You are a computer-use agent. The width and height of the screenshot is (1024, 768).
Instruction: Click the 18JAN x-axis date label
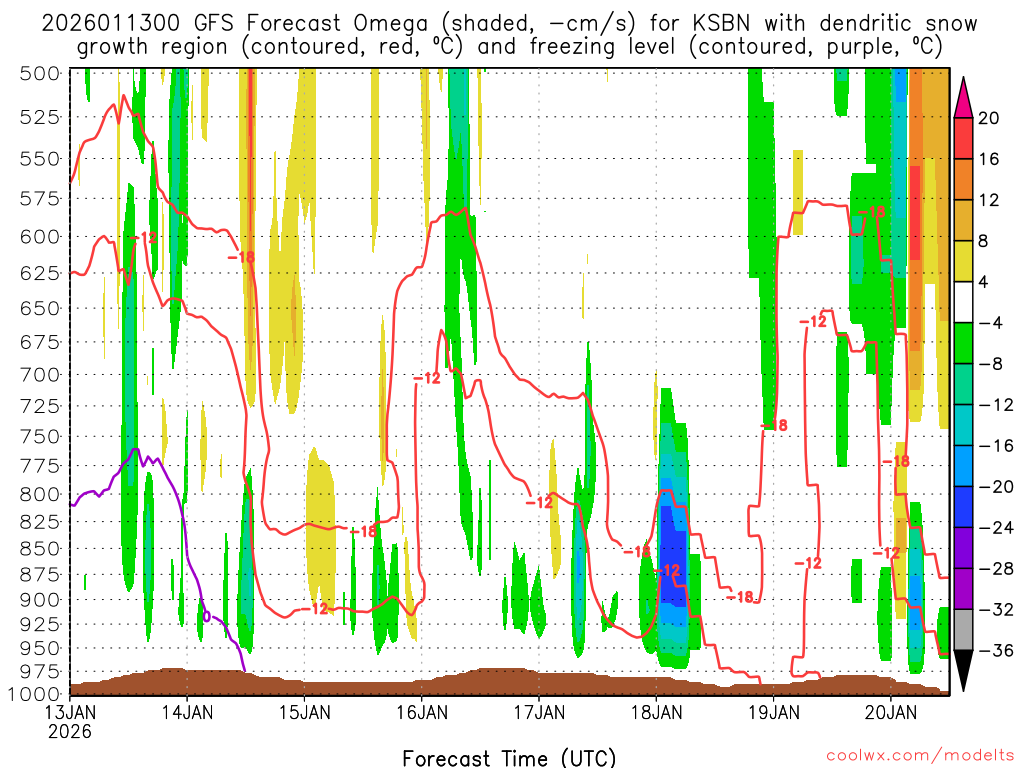(x=656, y=712)
